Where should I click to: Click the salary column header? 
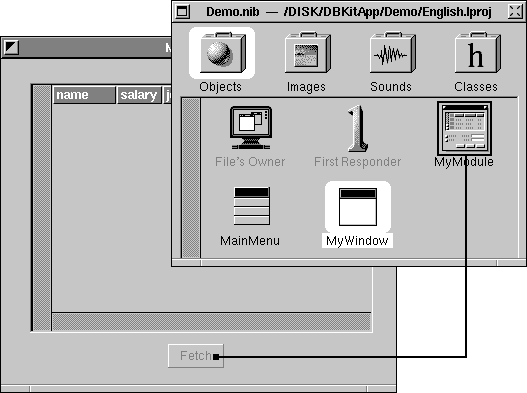coord(139,95)
